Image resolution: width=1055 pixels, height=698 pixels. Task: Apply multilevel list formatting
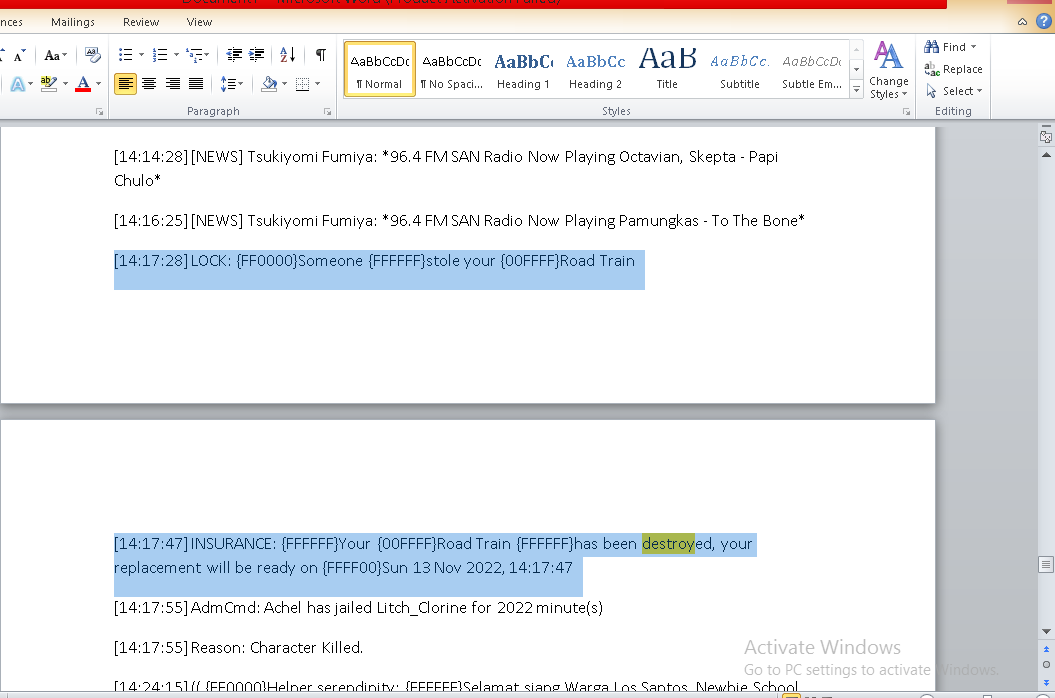click(194, 55)
